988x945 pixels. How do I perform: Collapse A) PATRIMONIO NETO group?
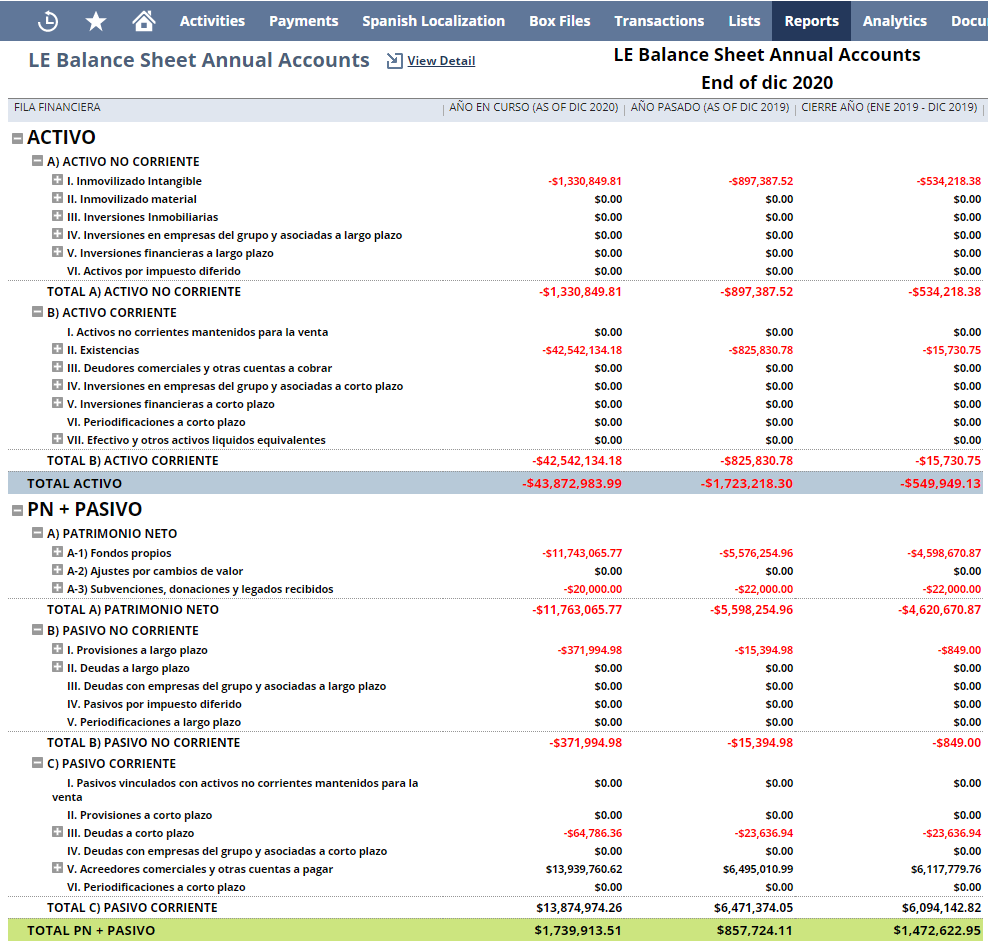(x=38, y=533)
